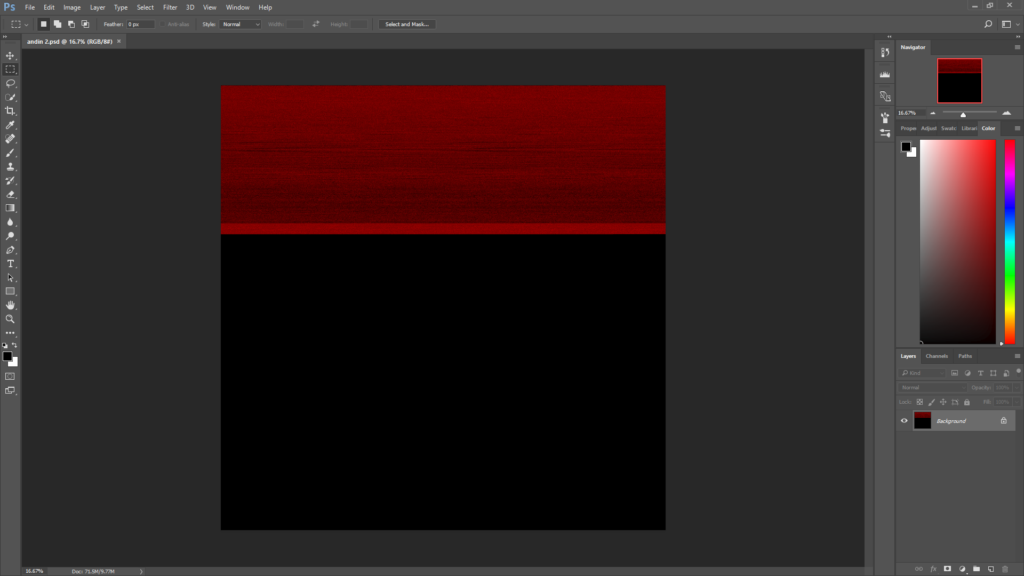This screenshot has width=1024, height=576.
Task: Select the Hand tool
Action: (x=10, y=305)
